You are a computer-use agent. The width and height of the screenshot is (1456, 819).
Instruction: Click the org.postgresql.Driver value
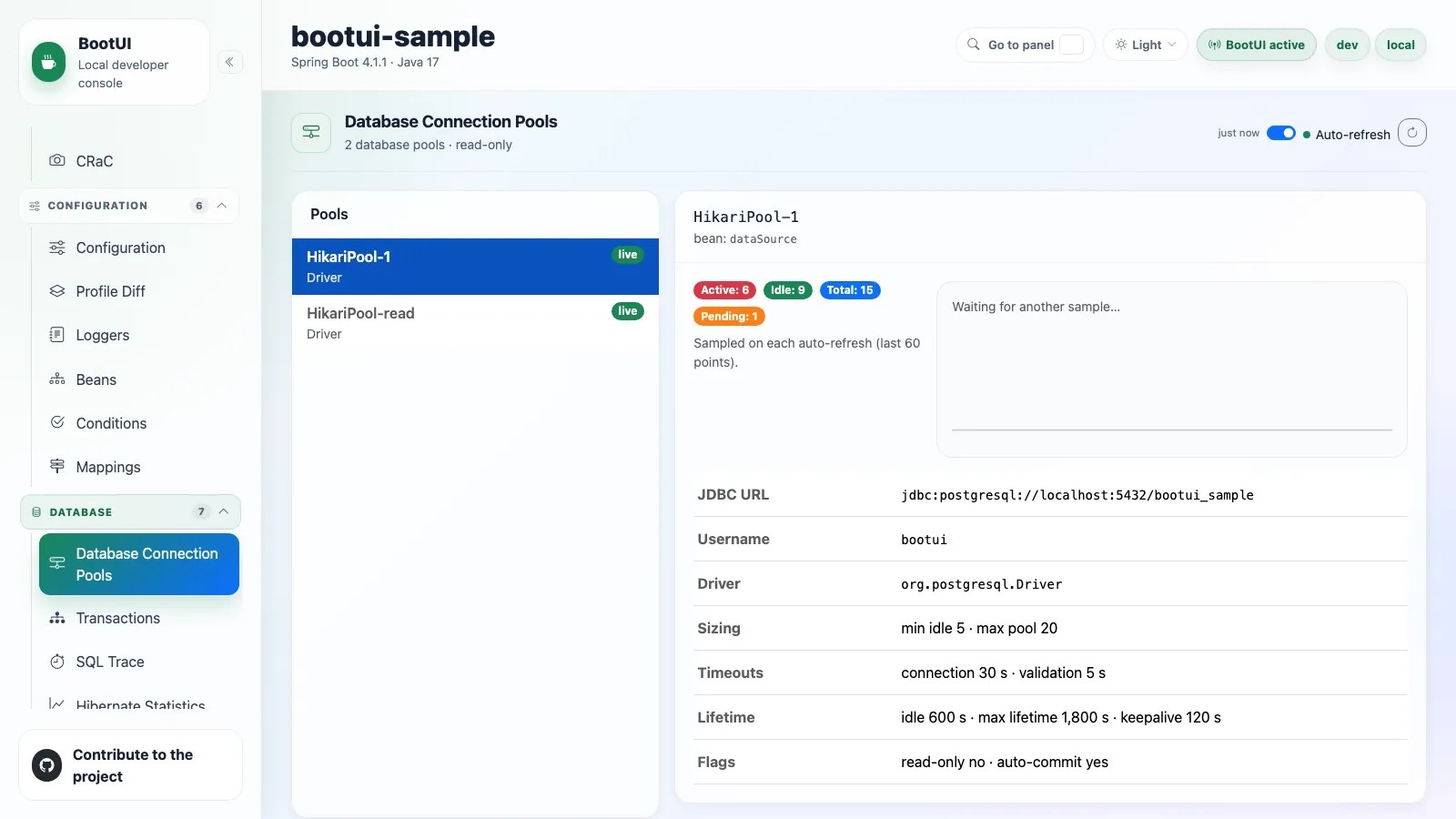pos(982,584)
